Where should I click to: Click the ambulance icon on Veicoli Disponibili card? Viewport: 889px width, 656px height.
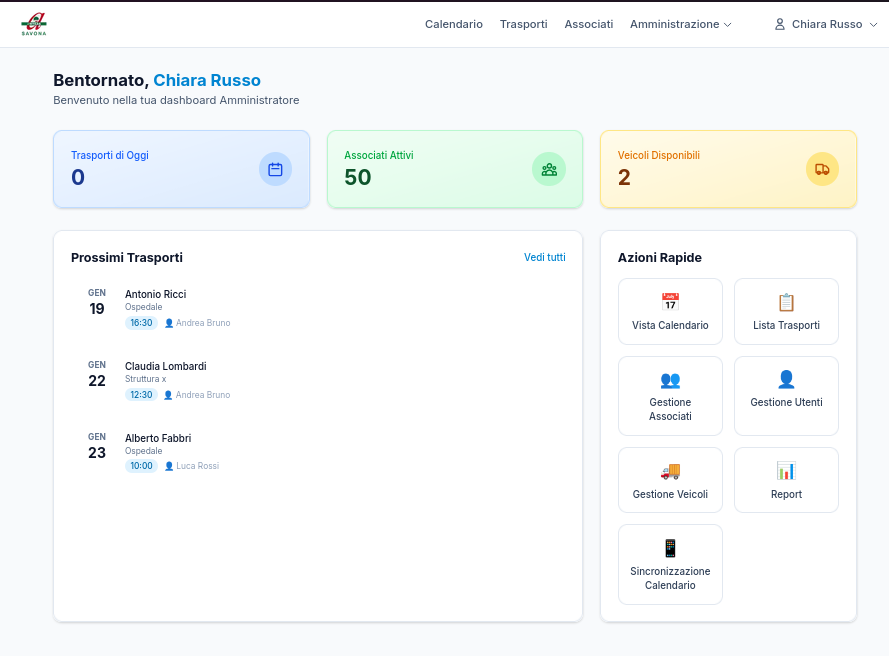click(821, 169)
